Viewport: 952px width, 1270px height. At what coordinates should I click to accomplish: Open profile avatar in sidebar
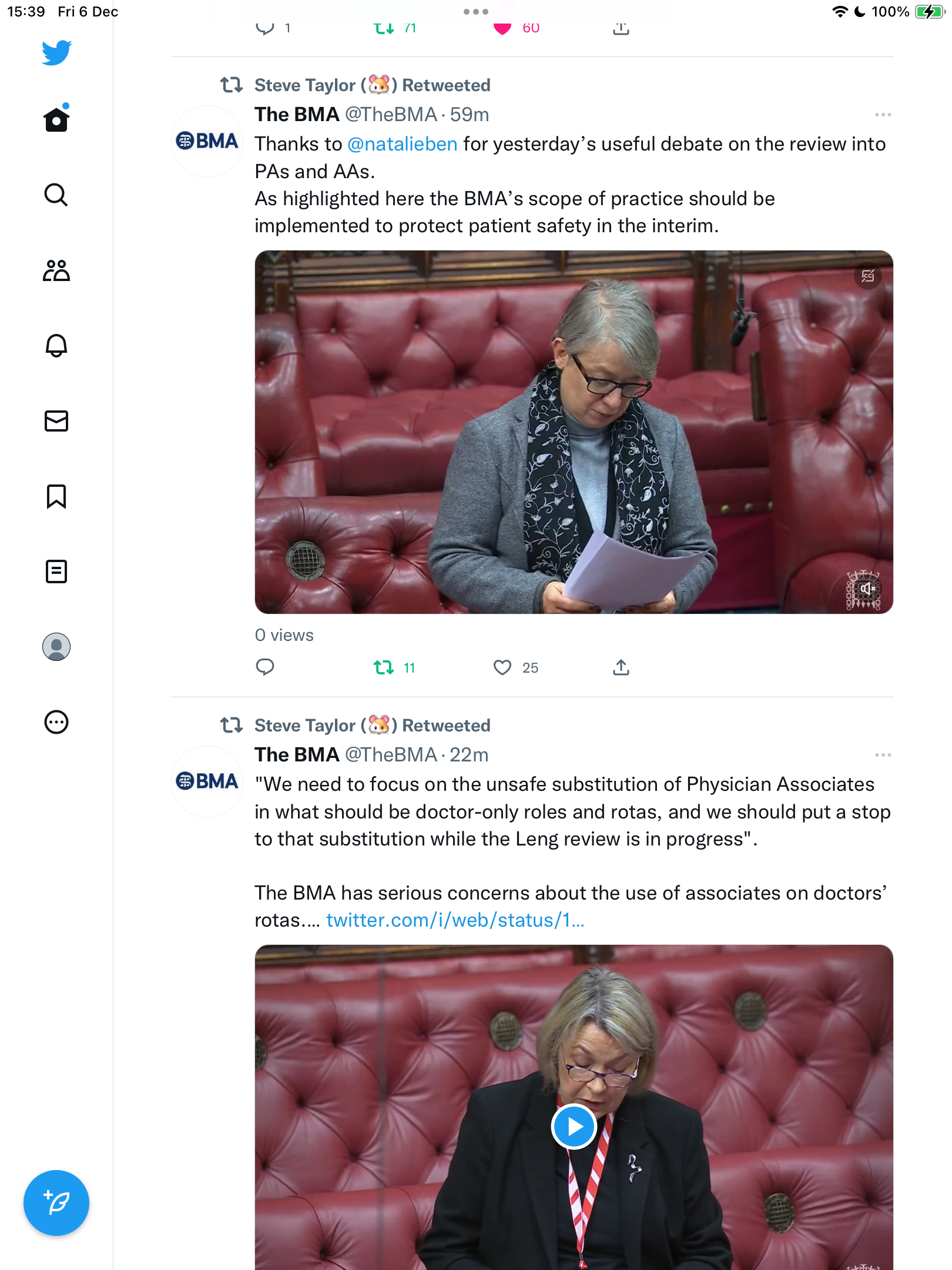pyautogui.click(x=56, y=647)
